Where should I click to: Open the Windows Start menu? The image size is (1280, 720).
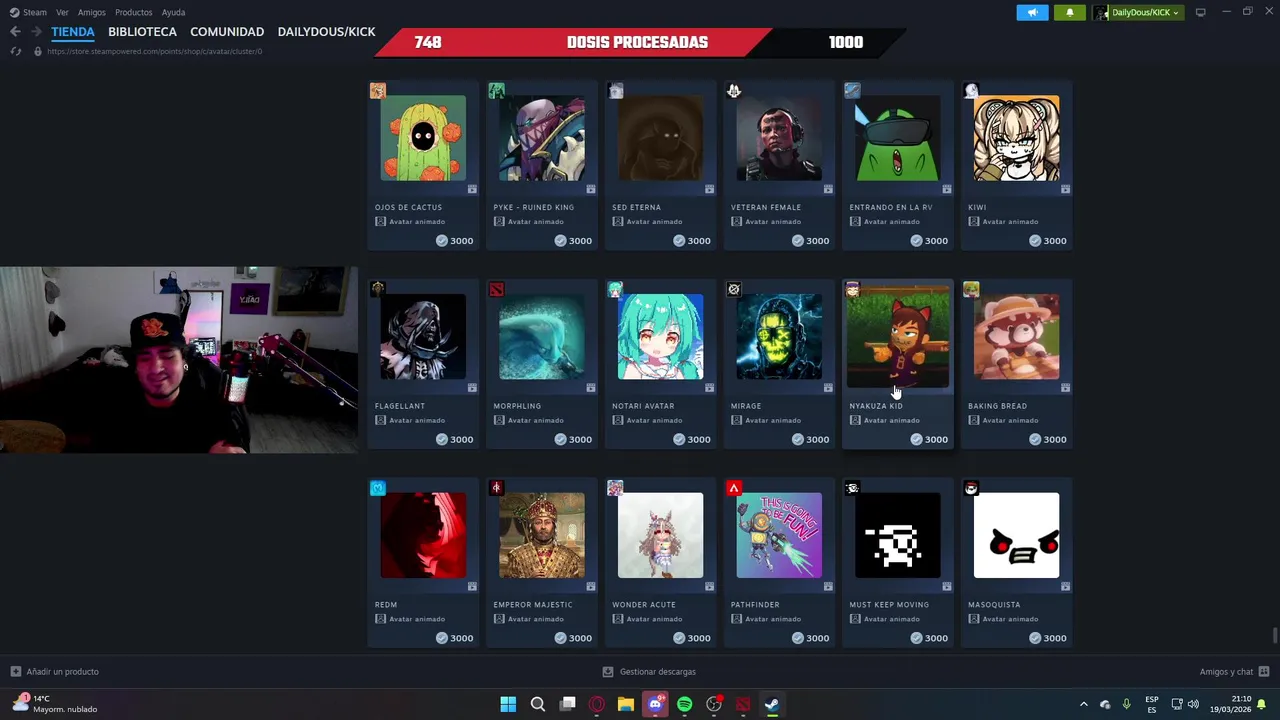[x=508, y=704]
